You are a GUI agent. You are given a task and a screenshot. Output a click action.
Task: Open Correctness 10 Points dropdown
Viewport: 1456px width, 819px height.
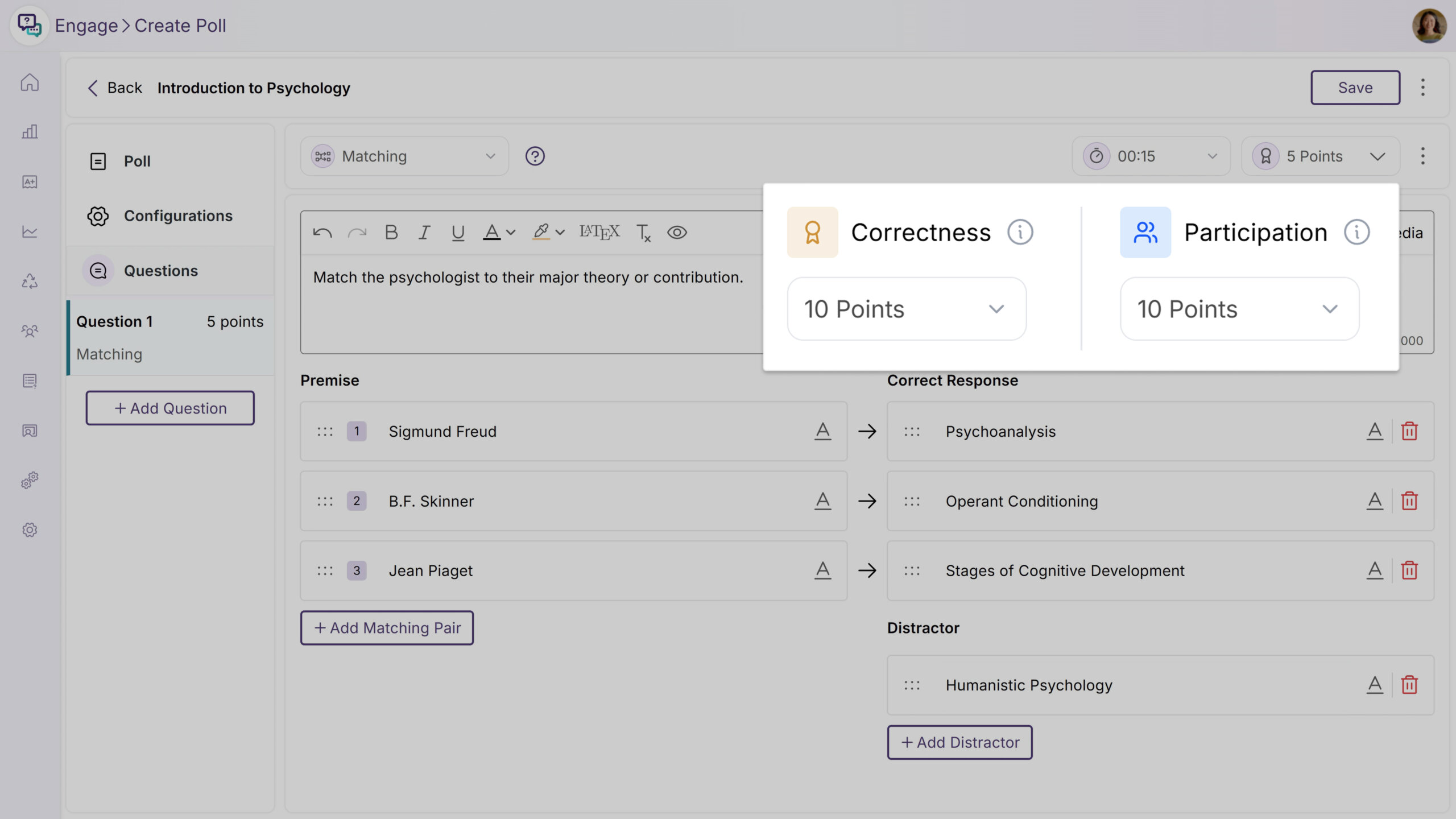point(907,309)
